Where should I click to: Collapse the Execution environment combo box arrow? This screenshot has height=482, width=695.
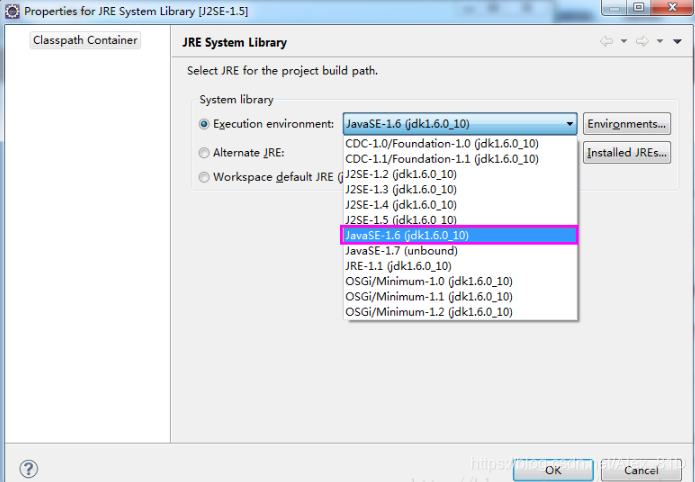pos(569,124)
